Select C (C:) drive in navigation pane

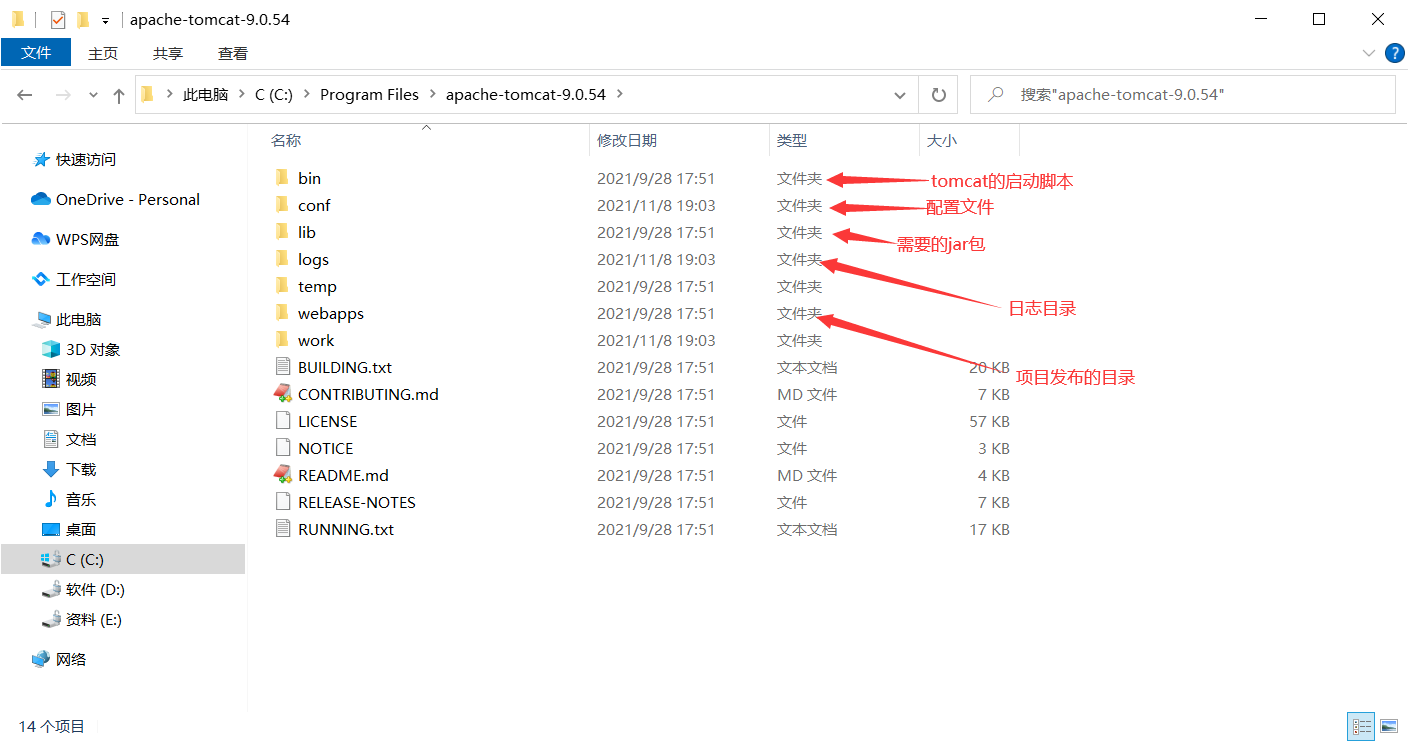123,559
